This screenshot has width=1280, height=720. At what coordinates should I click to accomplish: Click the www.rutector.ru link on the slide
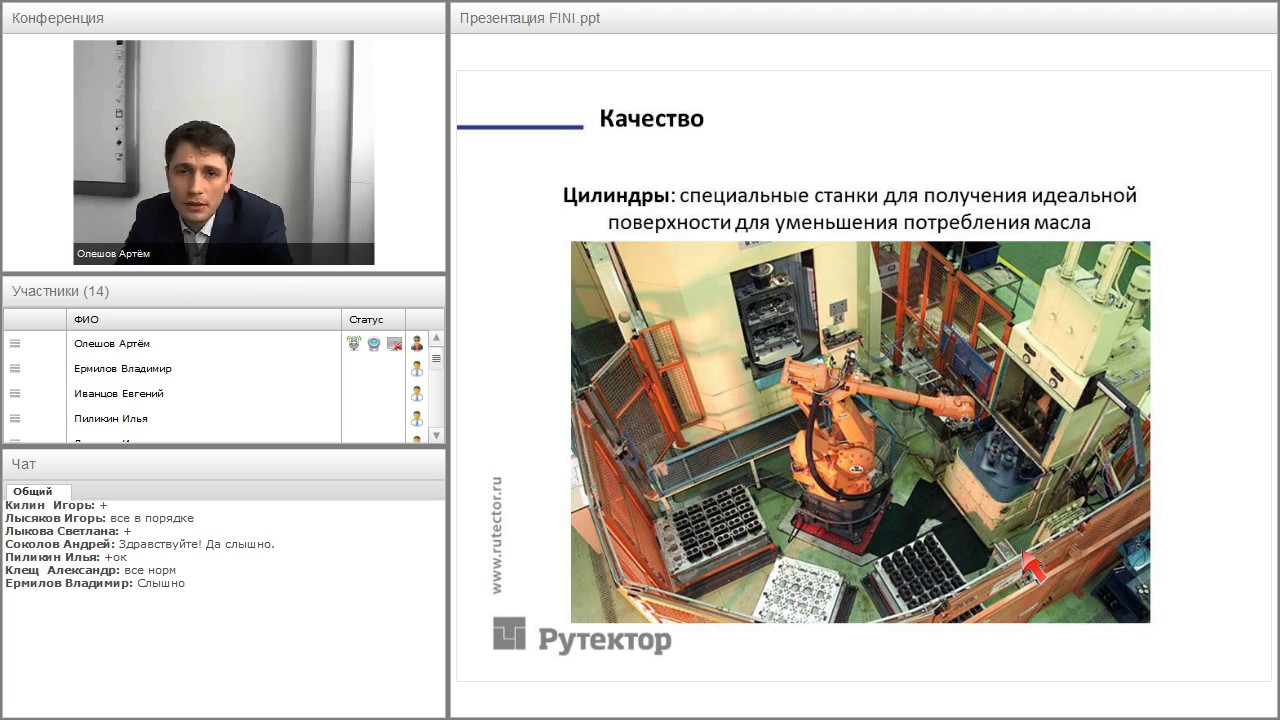point(497,536)
